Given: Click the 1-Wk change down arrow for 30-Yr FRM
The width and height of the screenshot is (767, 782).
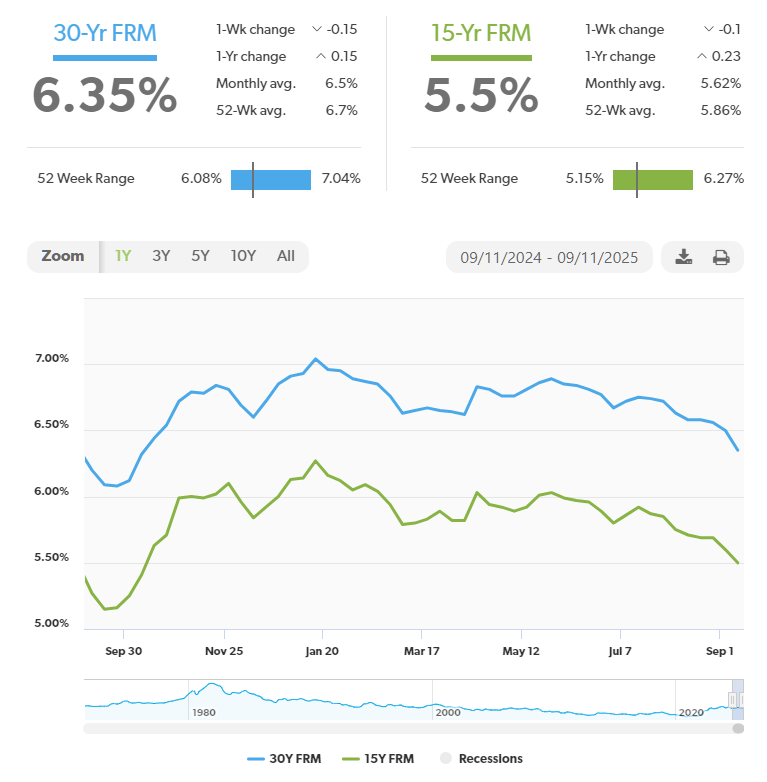Looking at the screenshot, I should coord(318,30).
